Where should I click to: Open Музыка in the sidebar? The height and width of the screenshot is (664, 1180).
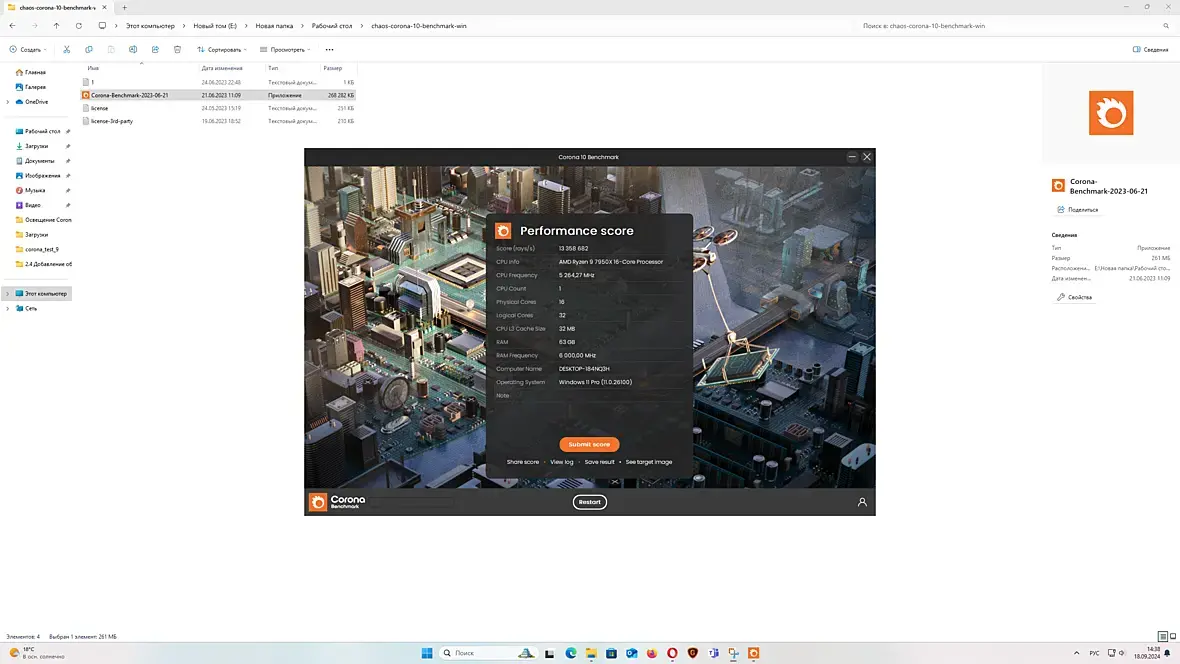point(35,190)
